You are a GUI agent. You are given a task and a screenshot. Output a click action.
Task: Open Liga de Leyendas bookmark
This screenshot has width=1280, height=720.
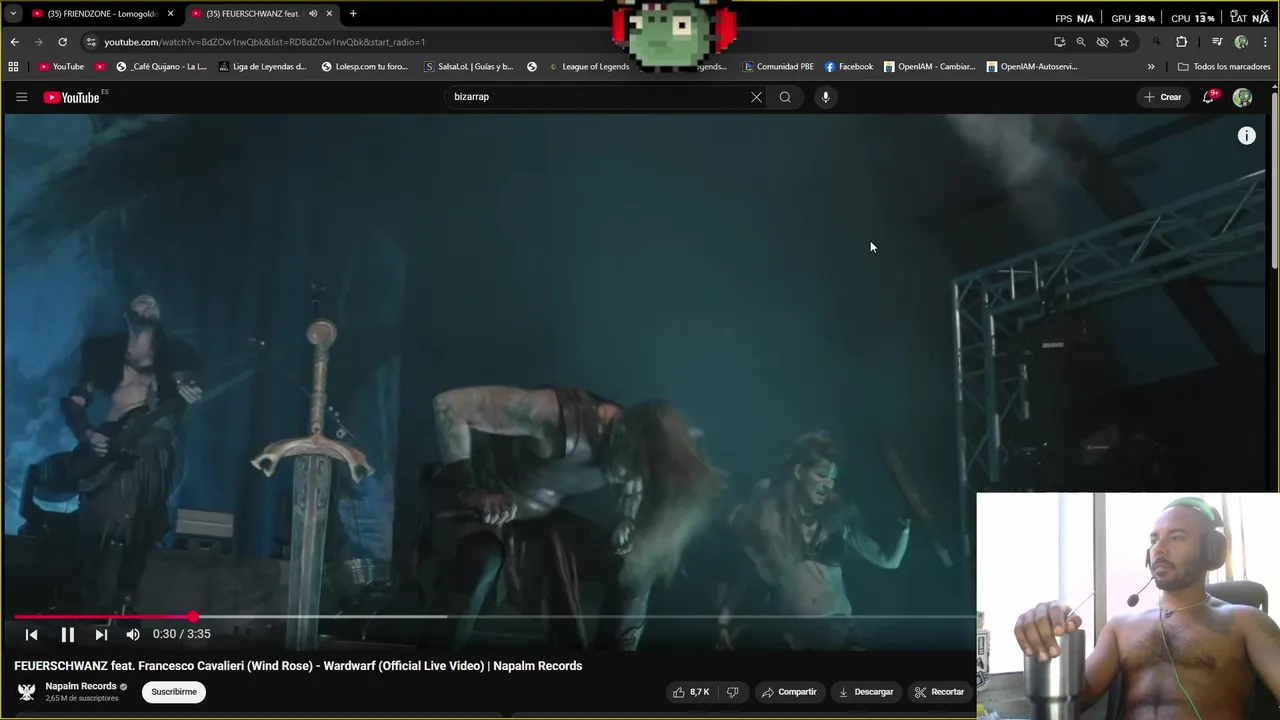[263, 67]
